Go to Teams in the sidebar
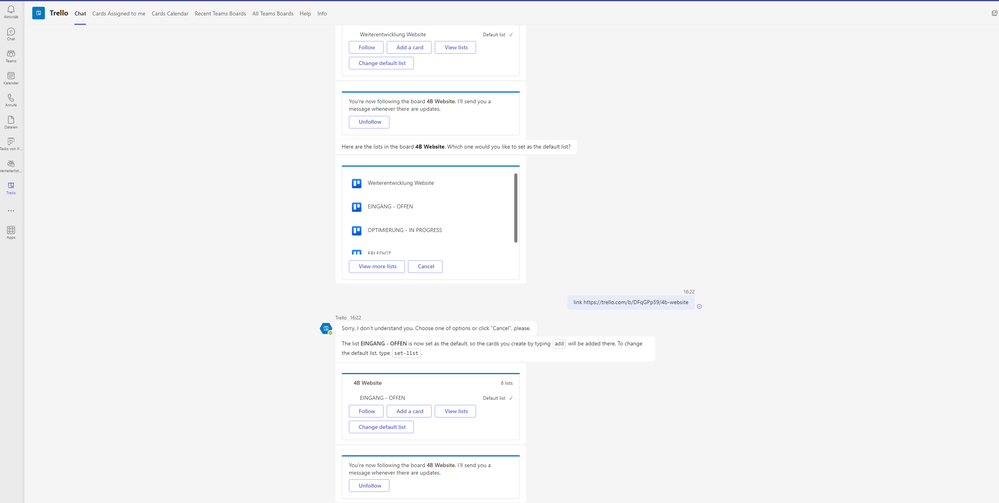Image resolution: width=999 pixels, height=503 pixels. point(11,56)
